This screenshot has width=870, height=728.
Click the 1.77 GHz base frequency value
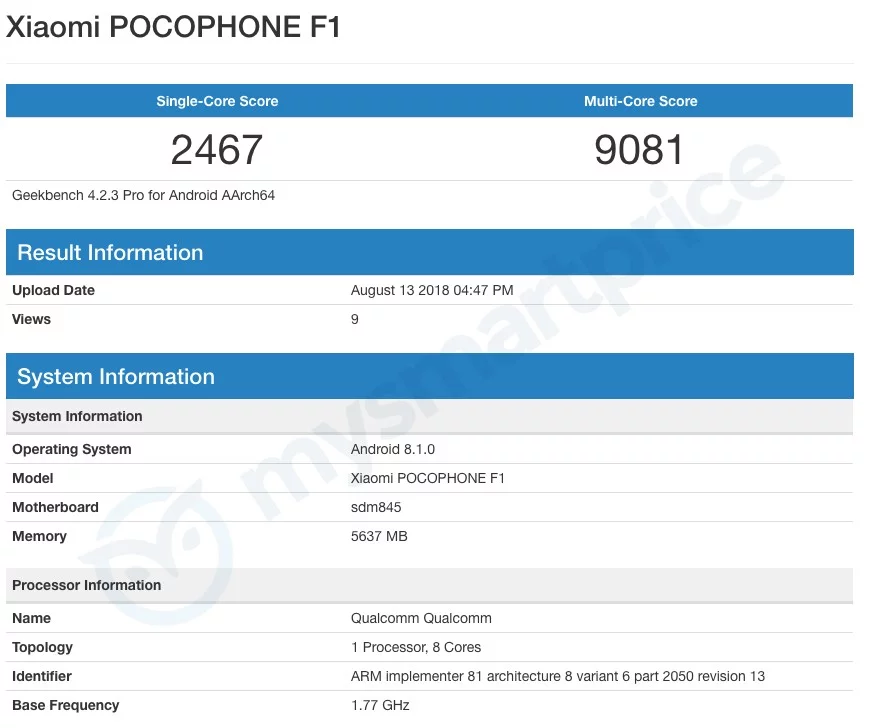tap(379, 705)
